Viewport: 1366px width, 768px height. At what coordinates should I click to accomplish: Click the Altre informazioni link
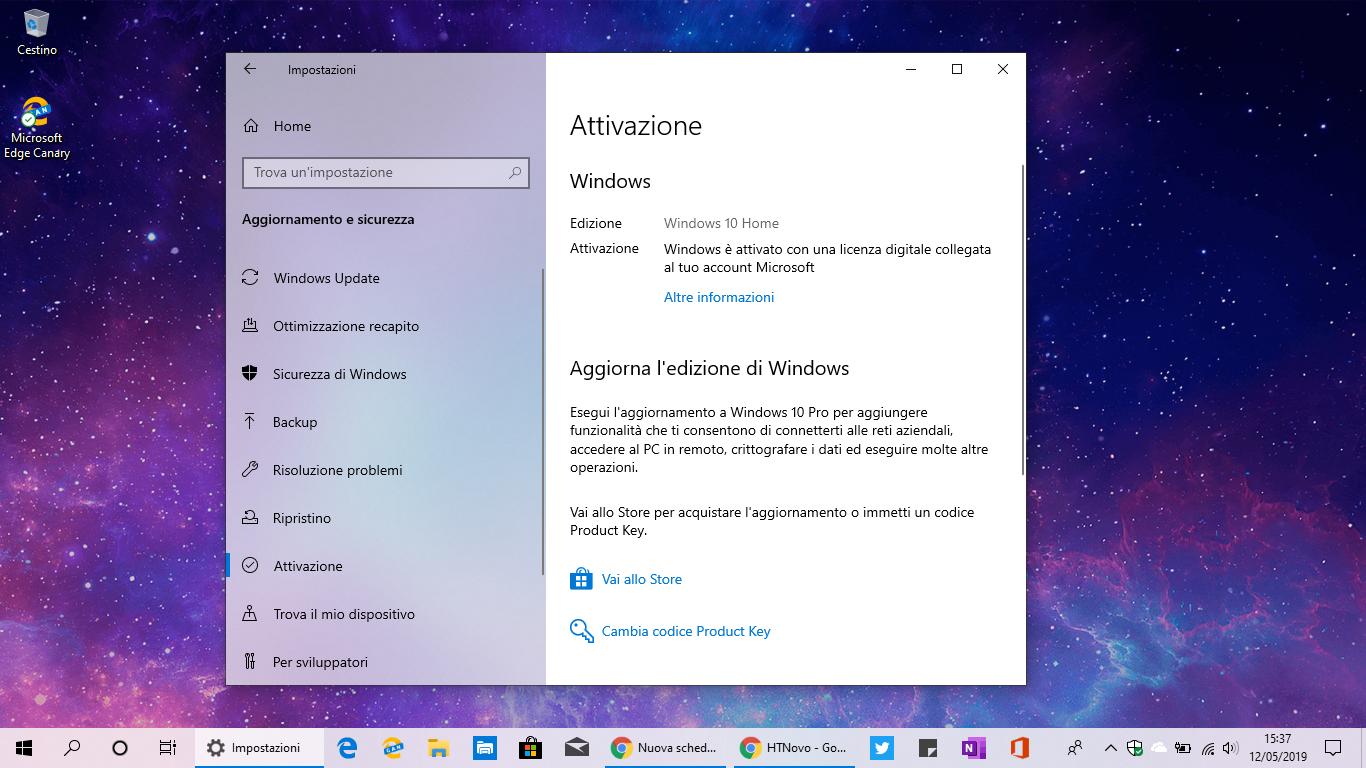pyautogui.click(x=719, y=297)
